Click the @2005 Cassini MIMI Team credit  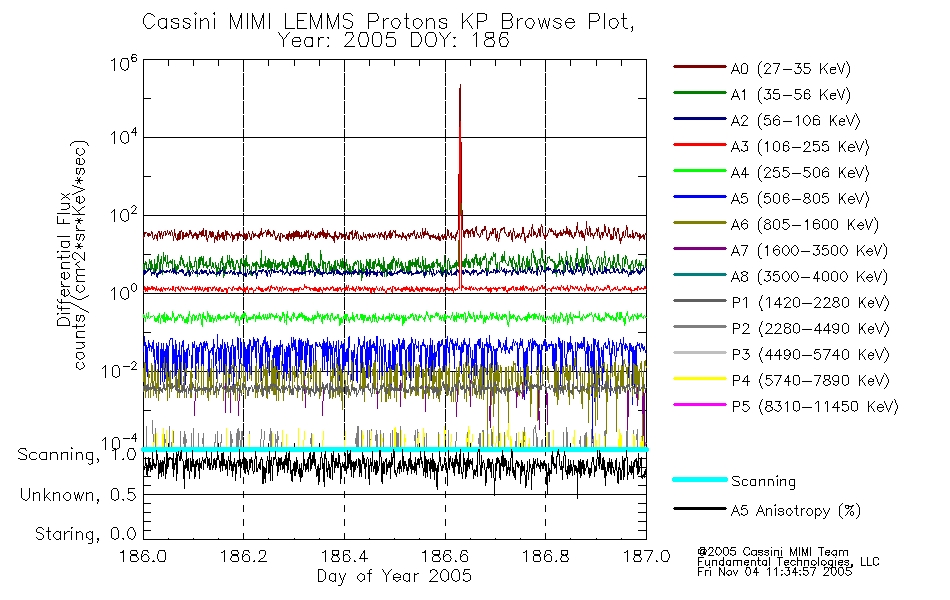pos(772,552)
